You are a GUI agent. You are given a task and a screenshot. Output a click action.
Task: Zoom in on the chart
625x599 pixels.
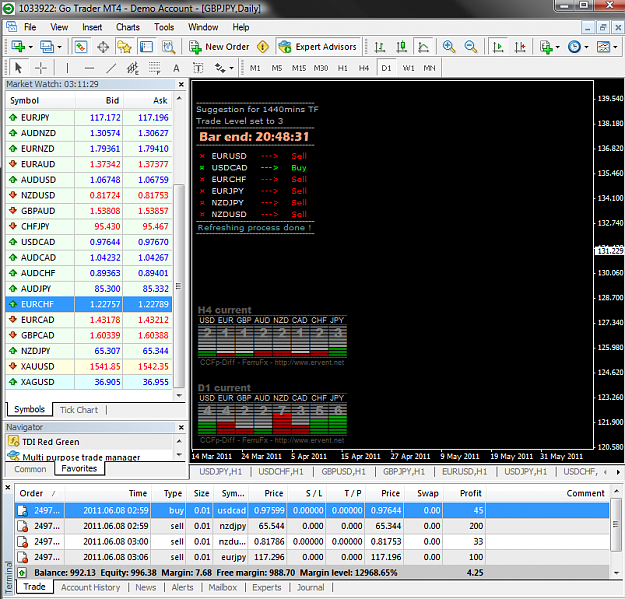pyautogui.click(x=449, y=47)
